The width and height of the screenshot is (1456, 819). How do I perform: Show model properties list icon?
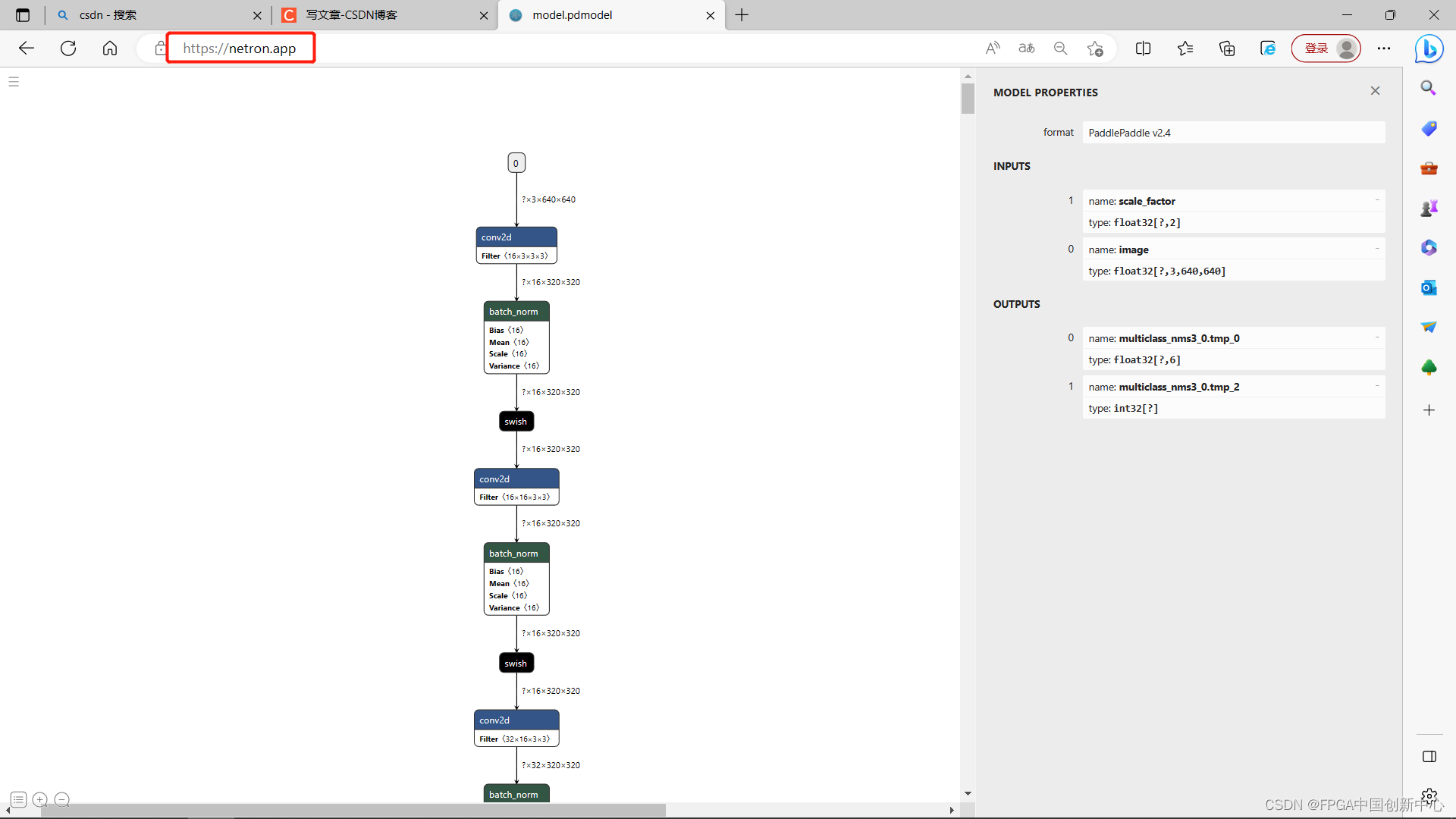[19, 799]
